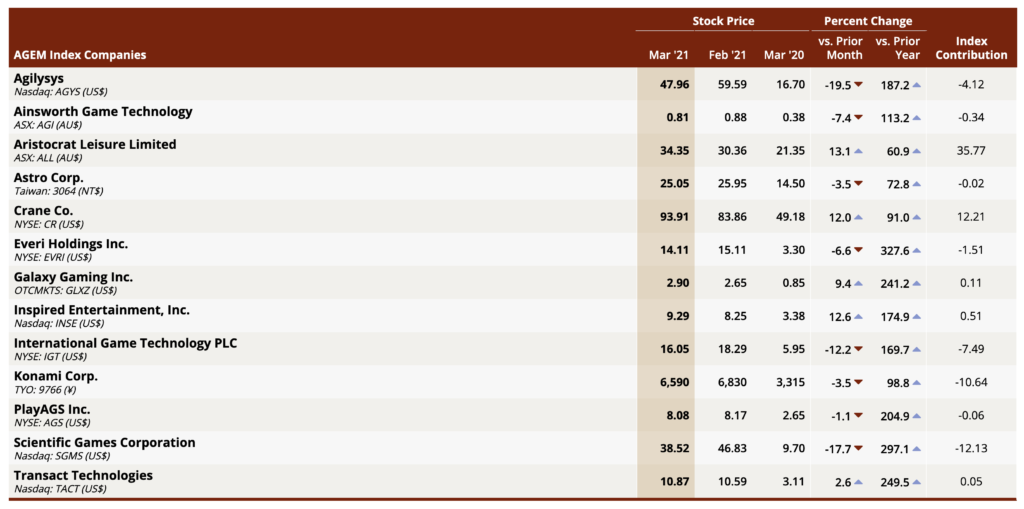Click Konami index contribution -10.64
This screenshot has height=509, width=1024.
971,383
